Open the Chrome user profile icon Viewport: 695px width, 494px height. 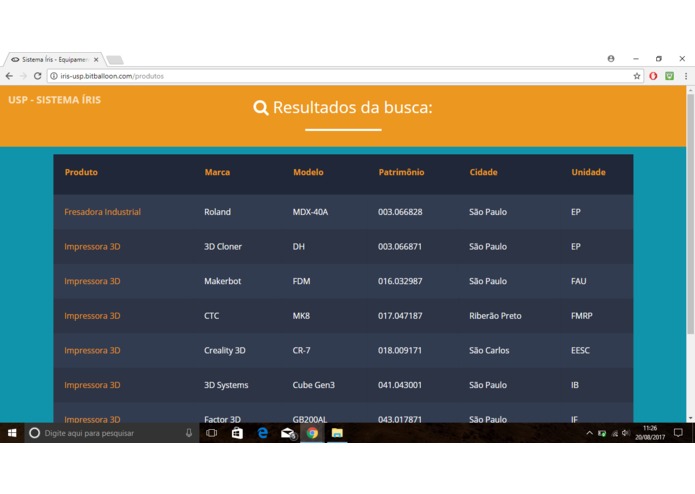point(611,58)
